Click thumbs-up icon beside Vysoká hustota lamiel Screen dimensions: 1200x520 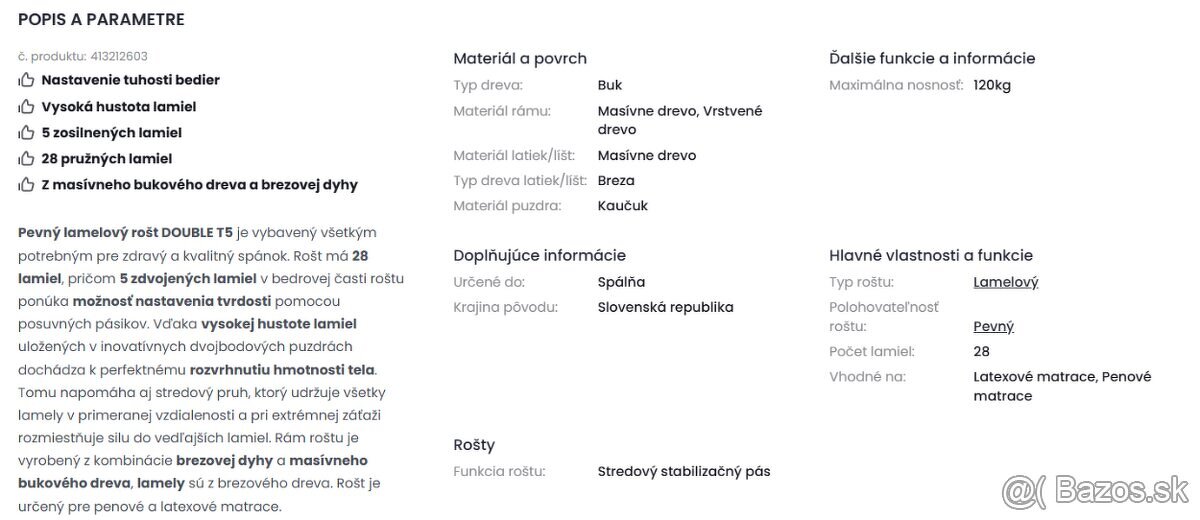click(x=26, y=106)
